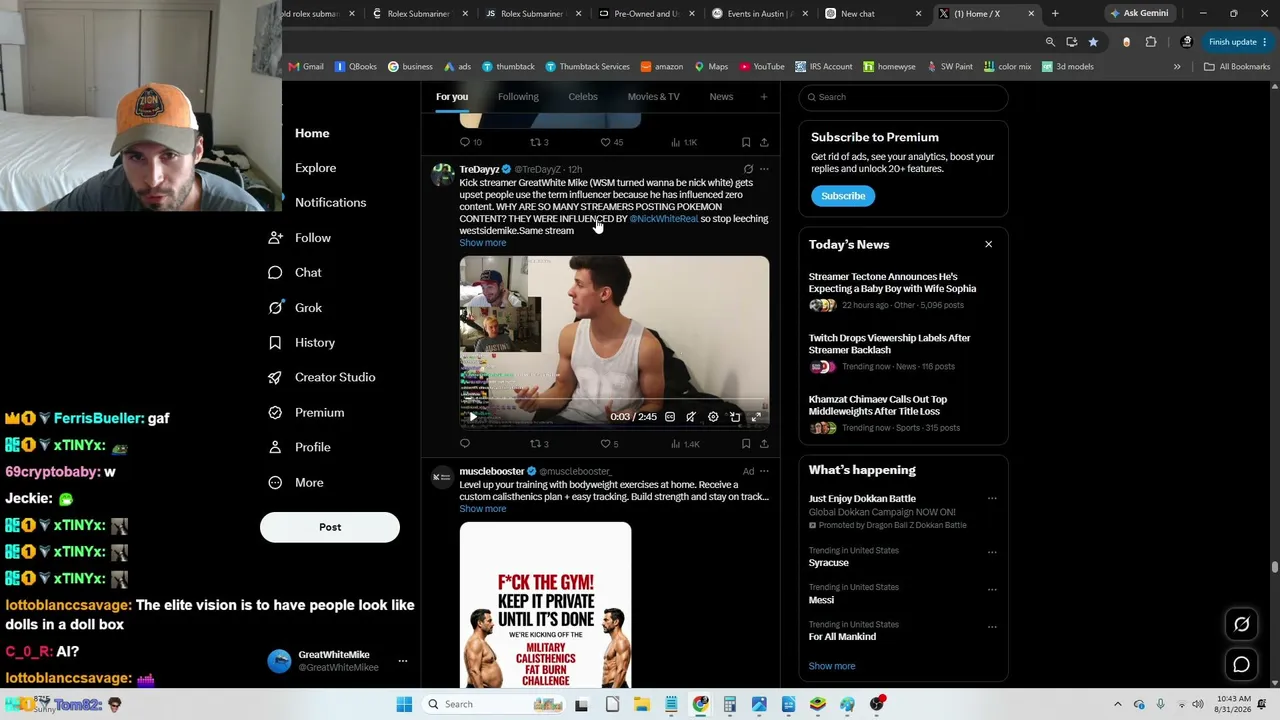Show more under What's happening
This screenshot has height=720, width=1280.
[x=832, y=666]
